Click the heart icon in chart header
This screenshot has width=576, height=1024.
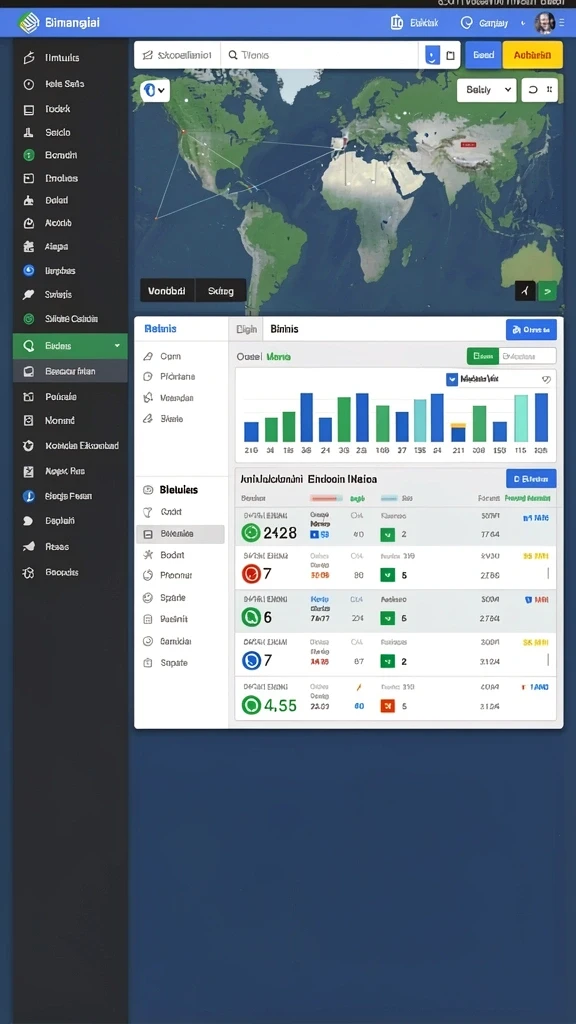tap(547, 379)
